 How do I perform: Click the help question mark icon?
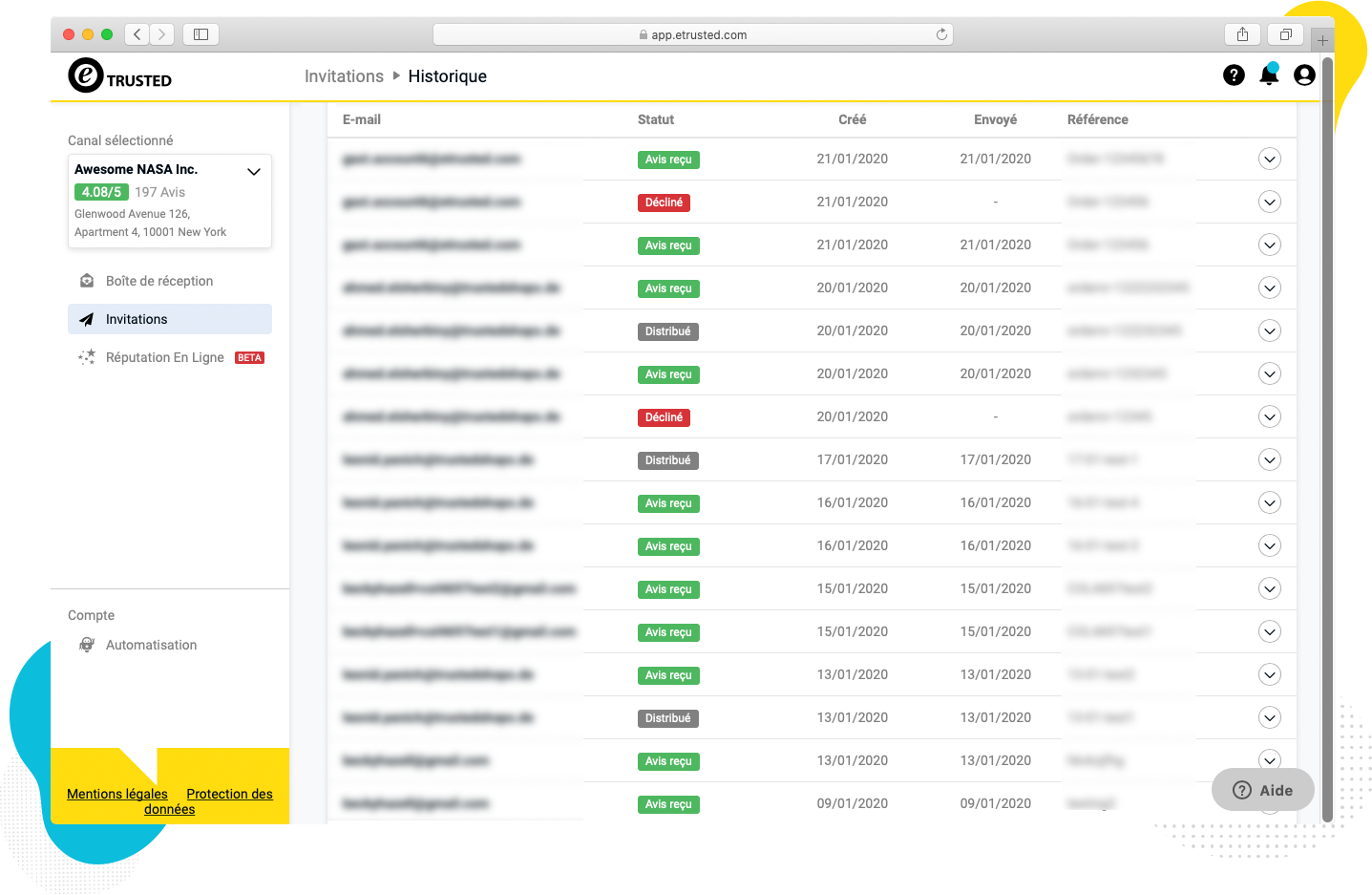click(x=1234, y=75)
